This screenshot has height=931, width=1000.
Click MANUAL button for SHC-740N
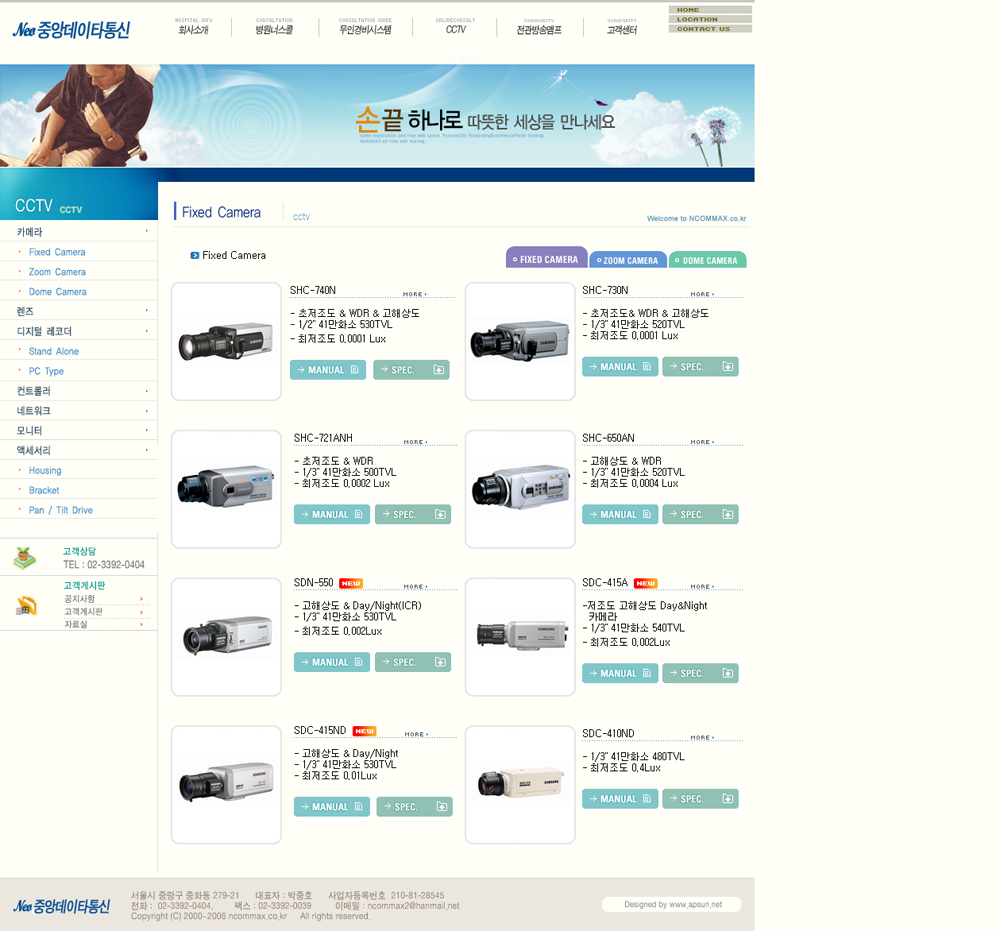coord(328,370)
